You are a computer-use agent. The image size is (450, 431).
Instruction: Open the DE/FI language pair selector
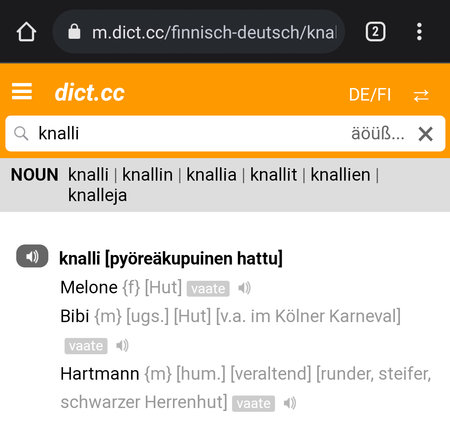pos(370,95)
